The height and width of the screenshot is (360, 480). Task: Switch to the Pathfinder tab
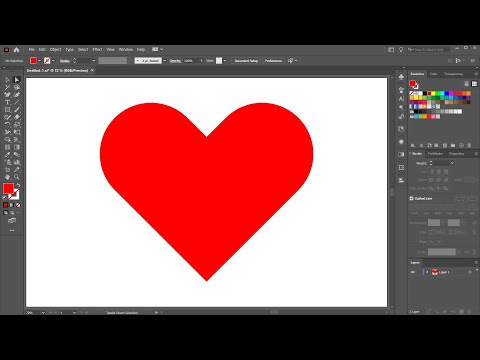point(436,154)
